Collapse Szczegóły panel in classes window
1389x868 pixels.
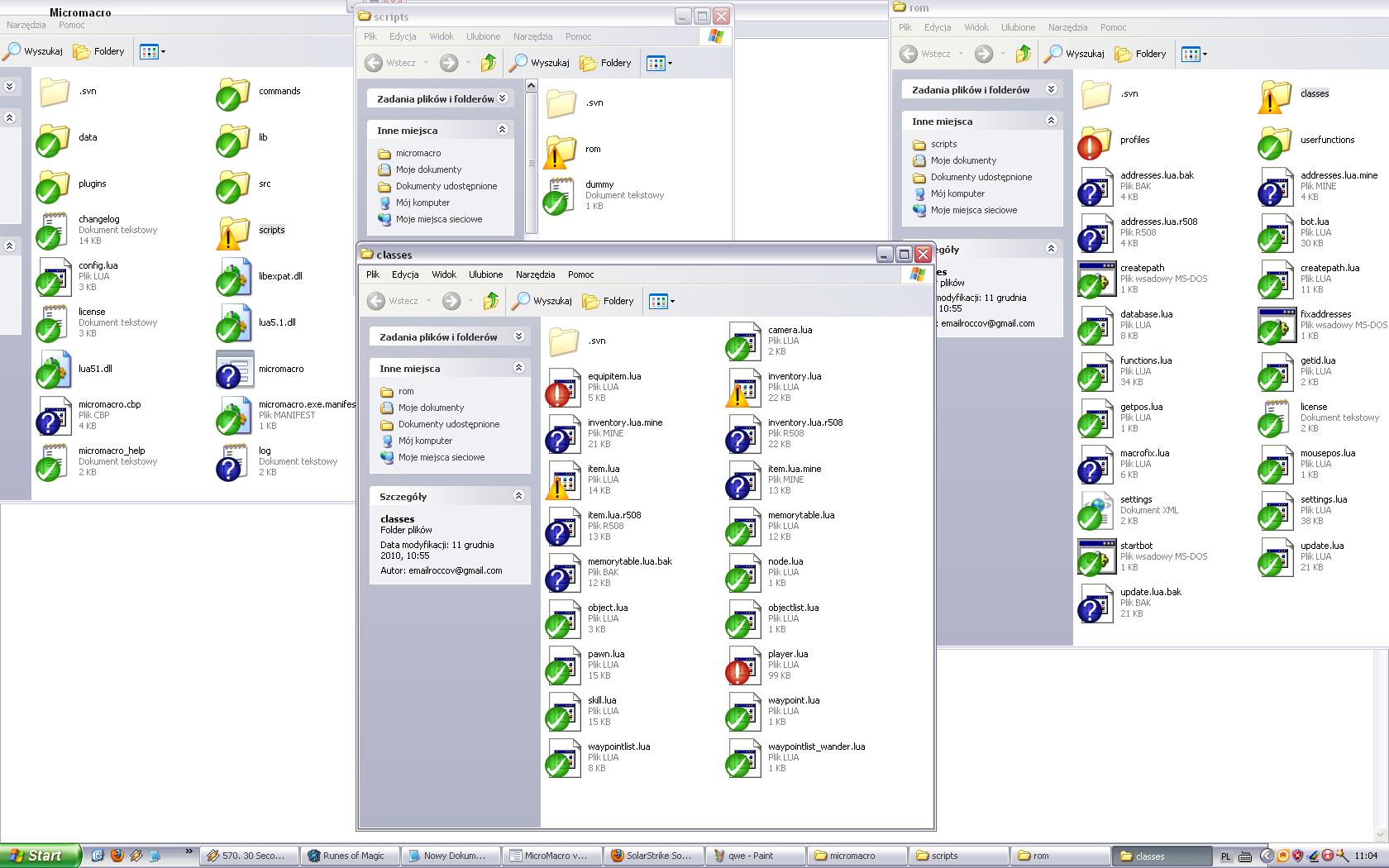click(x=518, y=496)
